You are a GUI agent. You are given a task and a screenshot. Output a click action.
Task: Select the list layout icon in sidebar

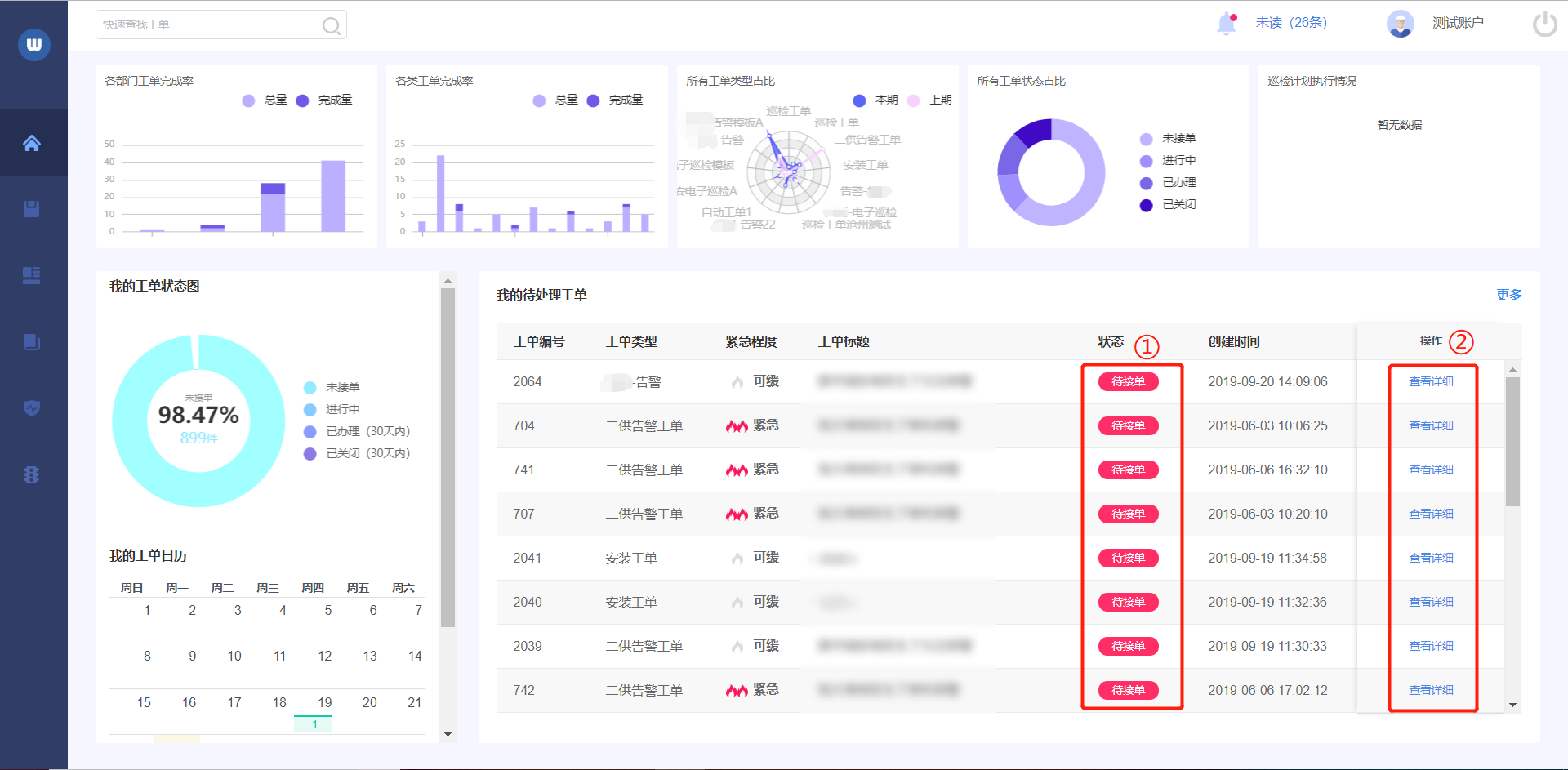32,275
